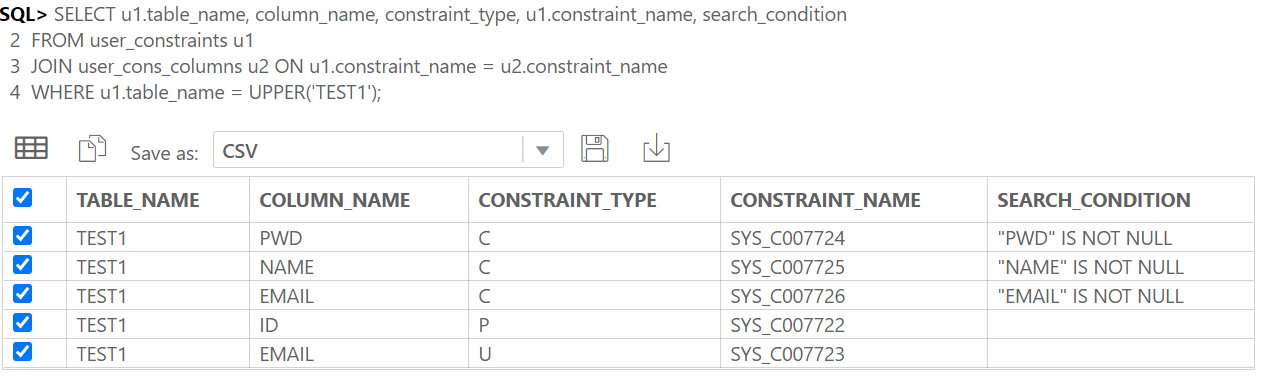The width and height of the screenshot is (1264, 386).
Task: Click the CONSTRAINT_TYPE column header
Action: [567, 200]
